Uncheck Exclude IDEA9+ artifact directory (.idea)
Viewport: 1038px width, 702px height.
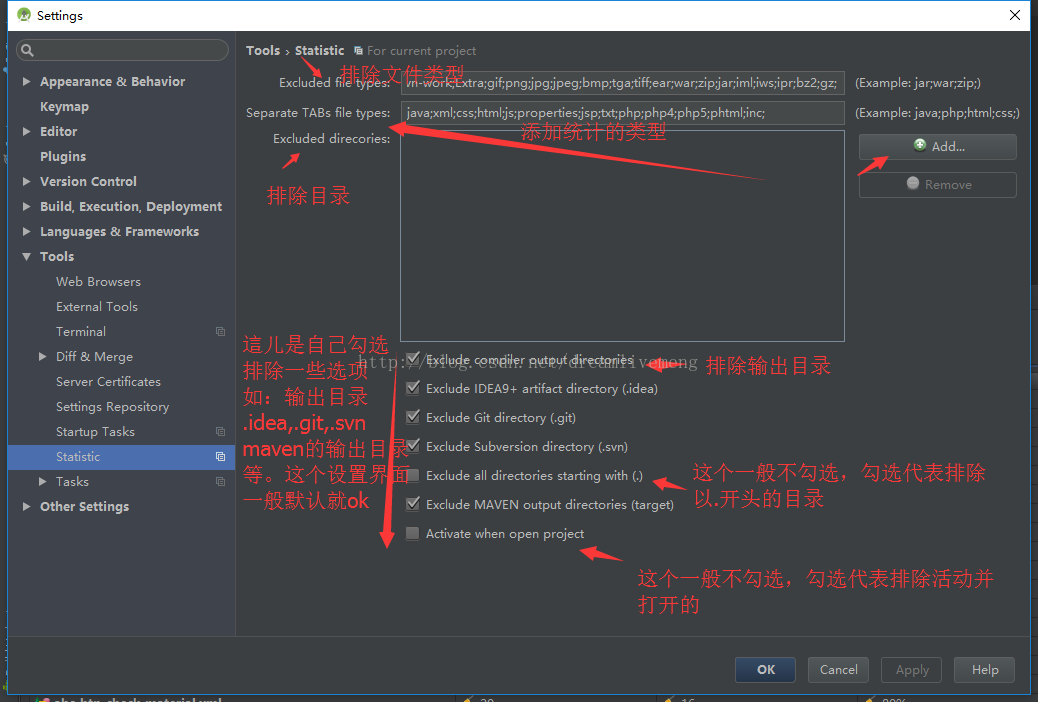click(412, 388)
